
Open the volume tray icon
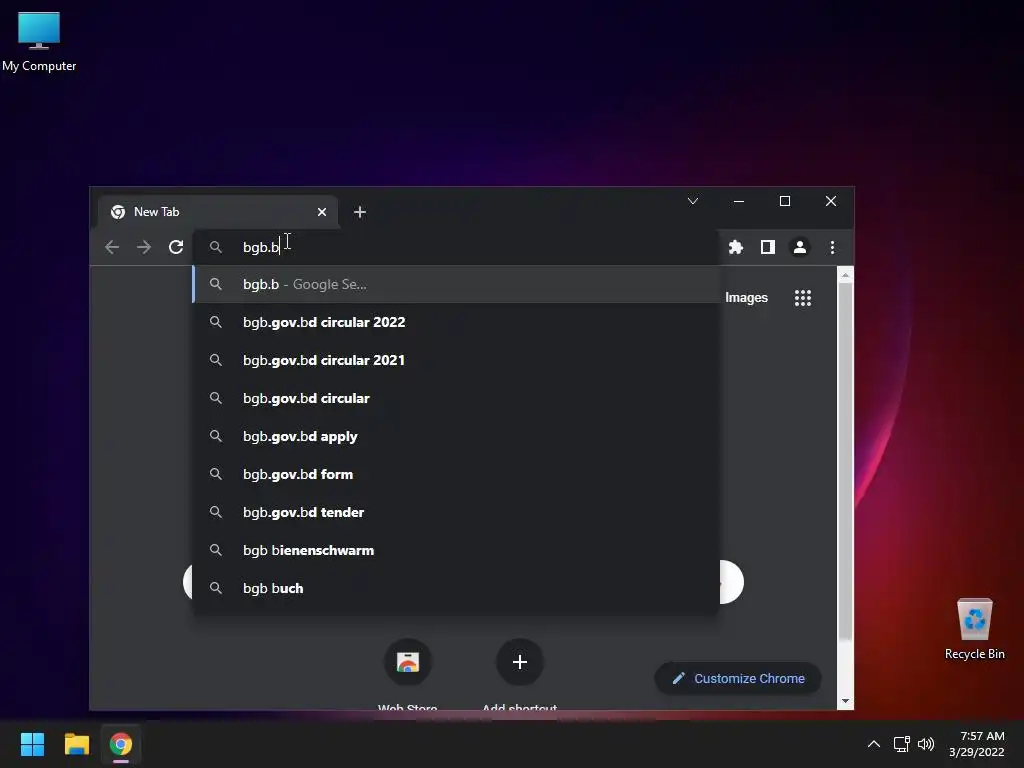click(926, 744)
